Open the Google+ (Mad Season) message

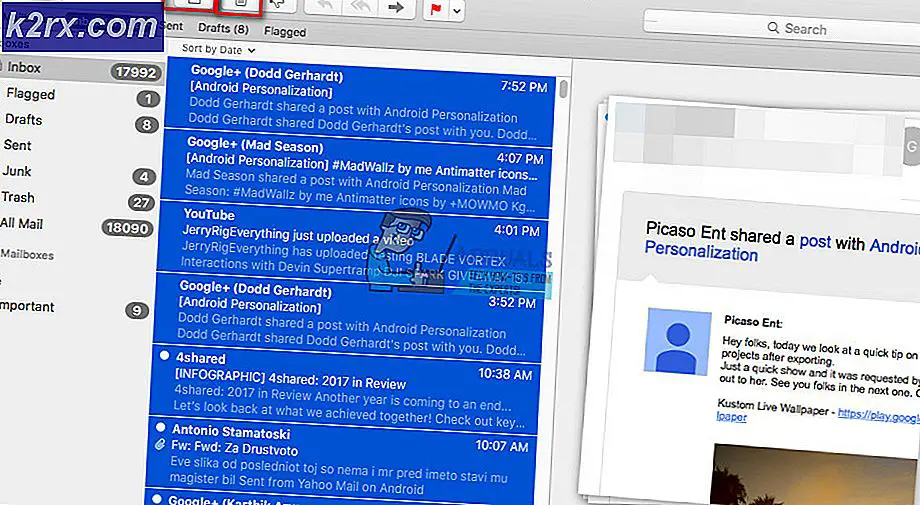(x=356, y=174)
